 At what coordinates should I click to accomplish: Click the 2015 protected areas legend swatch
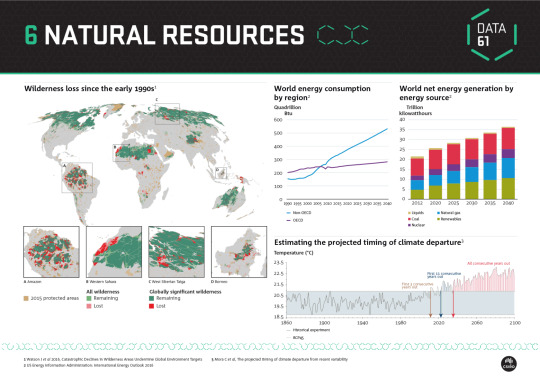pos(26,298)
